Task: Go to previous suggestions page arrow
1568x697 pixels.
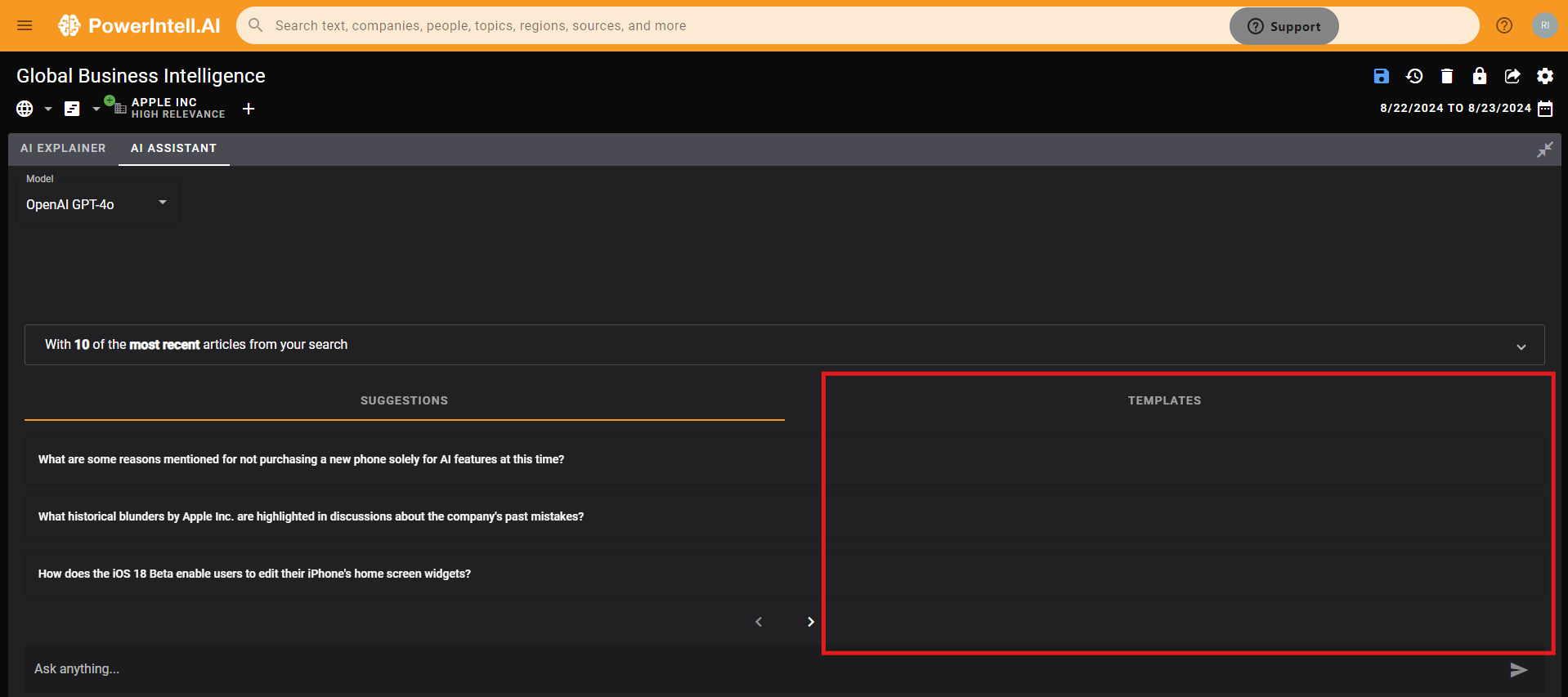Action: tap(759, 622)
